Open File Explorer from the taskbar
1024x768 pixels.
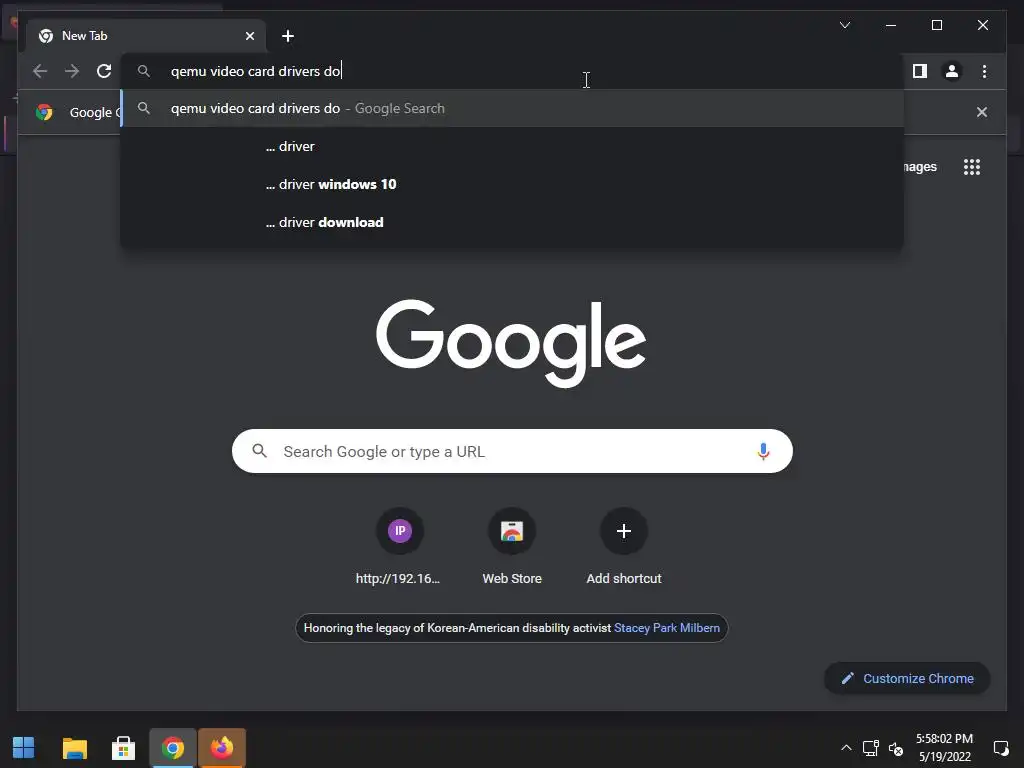pyautogui.click(x=74, y=748)
